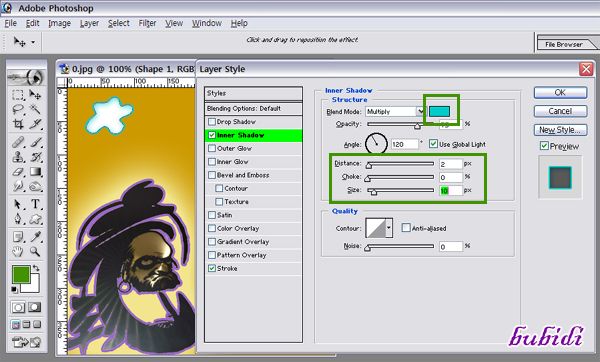Image resolution: width=600 pixels, height=362 pixels.
Task: Select the Brush tool
Action: tap(35, 142)
